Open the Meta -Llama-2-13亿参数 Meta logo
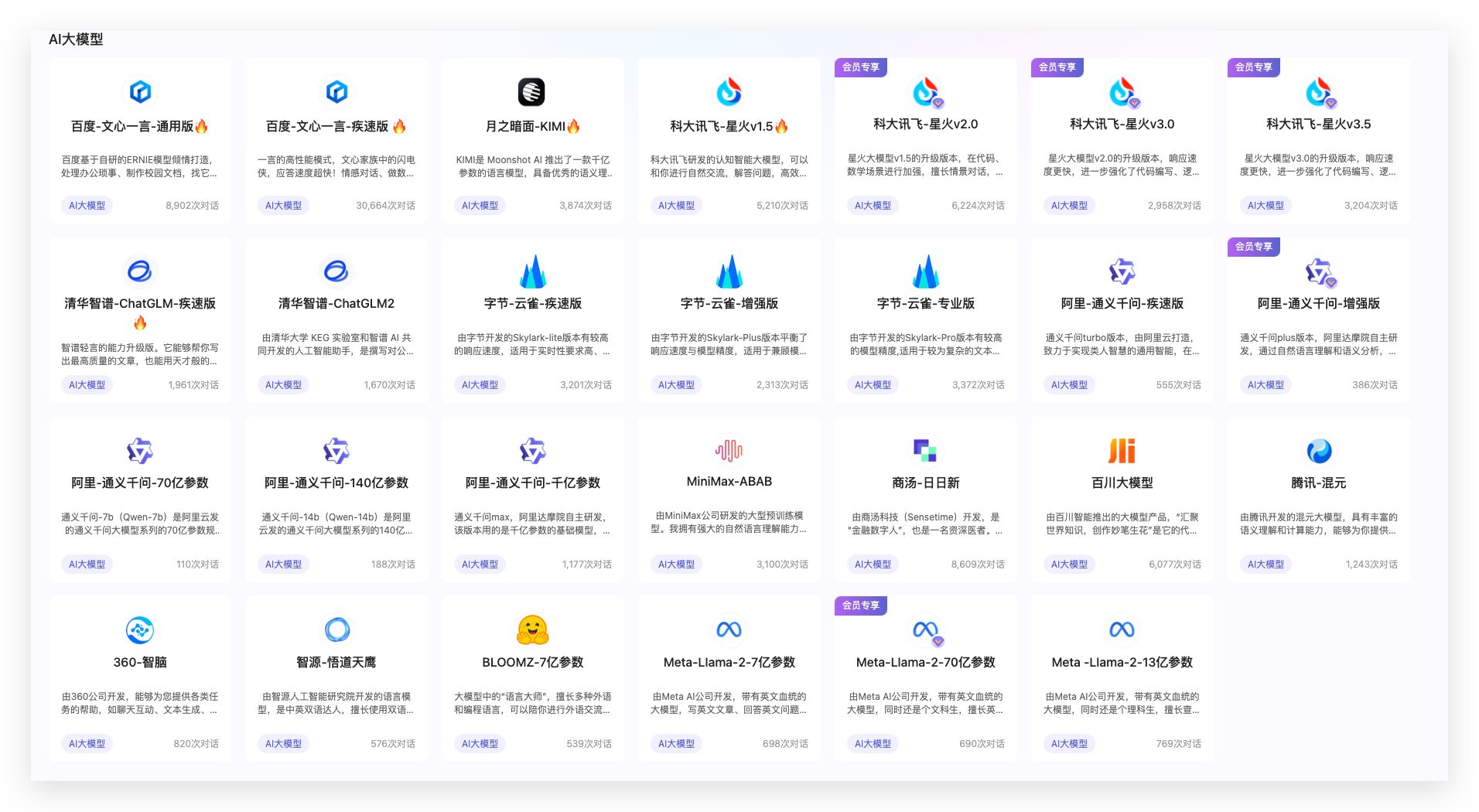This screenshot has width=1479, height=812. tap(1122, 629)
